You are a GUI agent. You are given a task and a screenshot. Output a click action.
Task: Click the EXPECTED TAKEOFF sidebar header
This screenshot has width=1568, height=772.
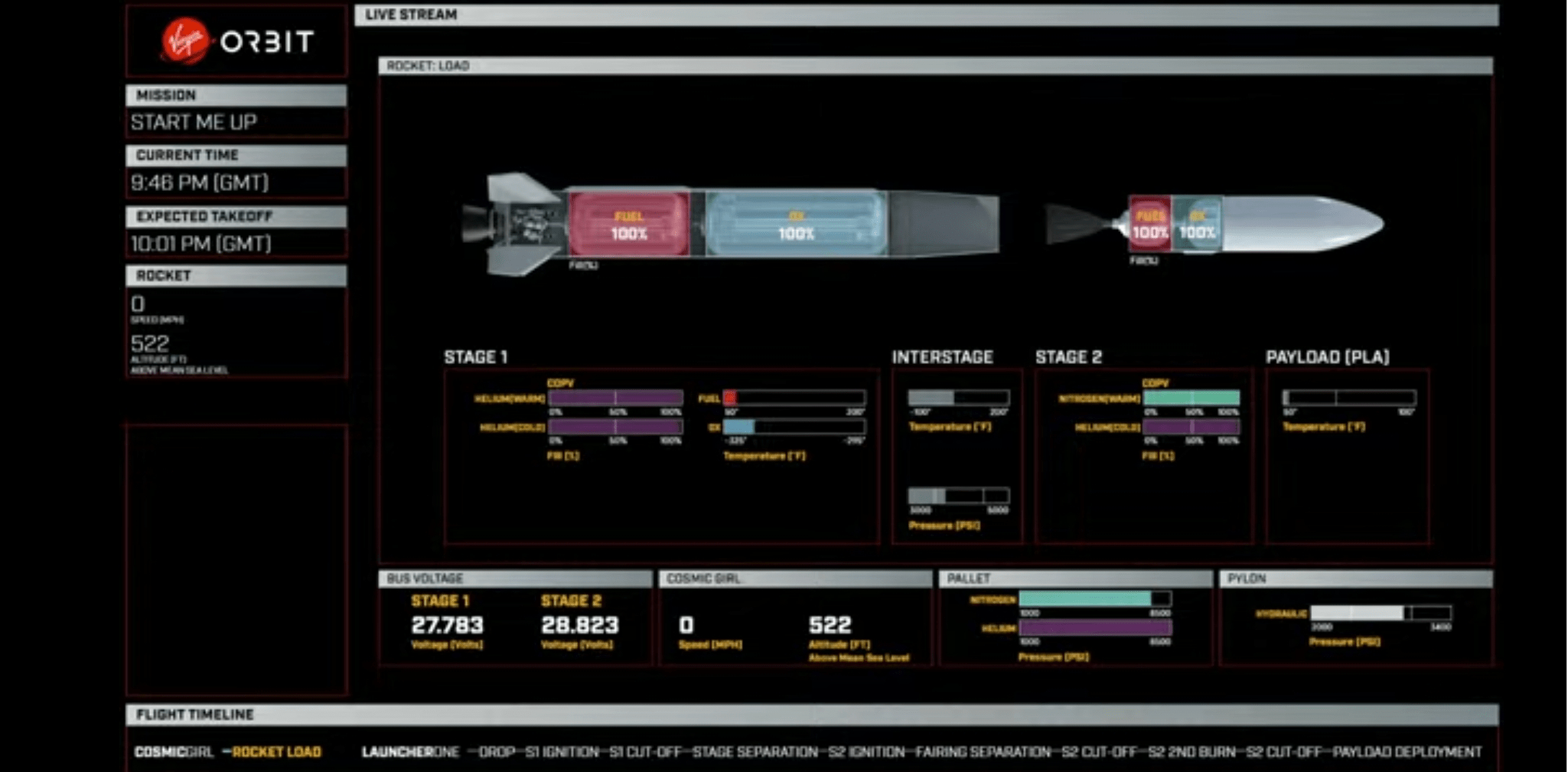point(236,216)
